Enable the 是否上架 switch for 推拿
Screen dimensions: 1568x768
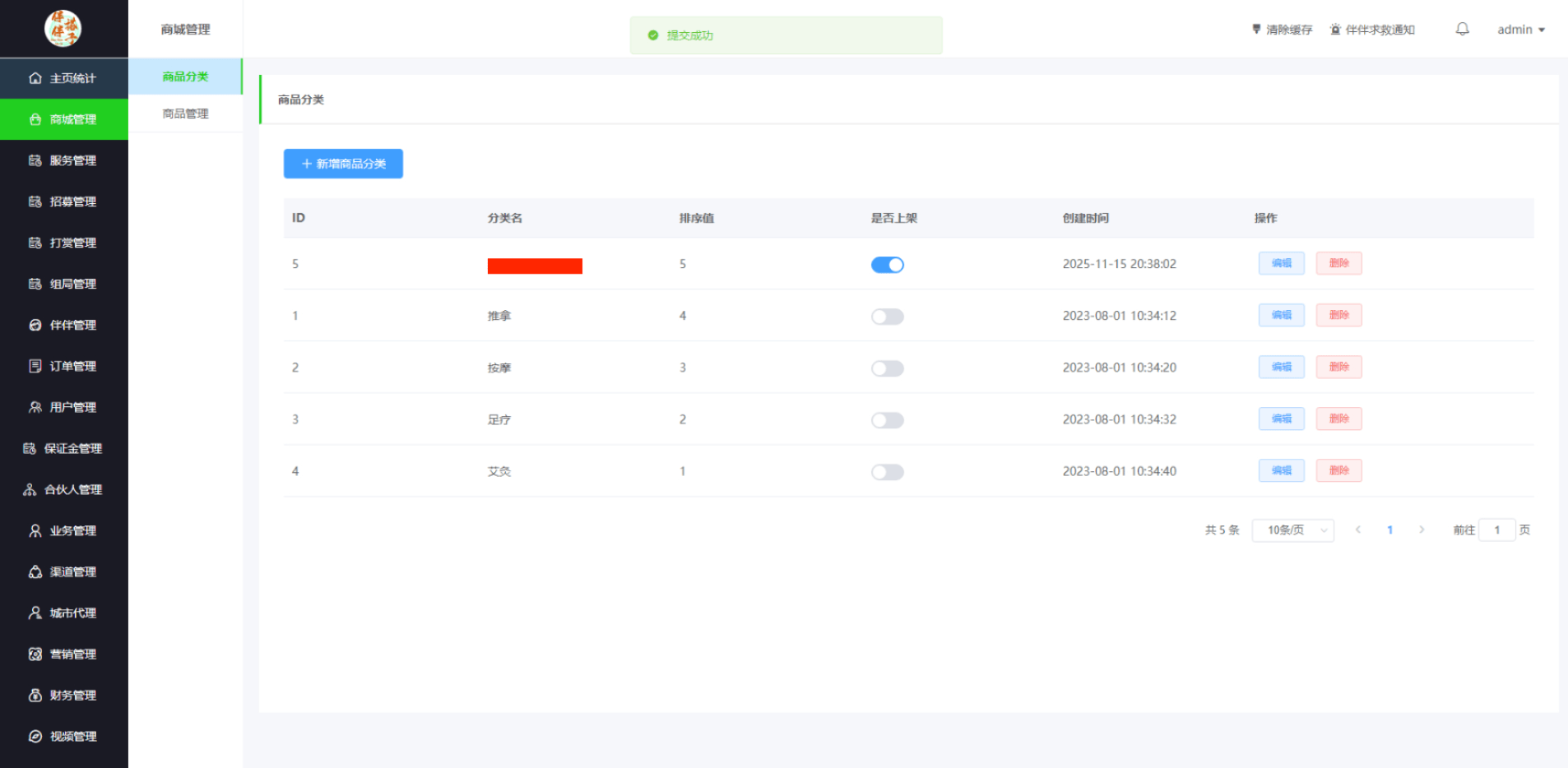[887, 317]
